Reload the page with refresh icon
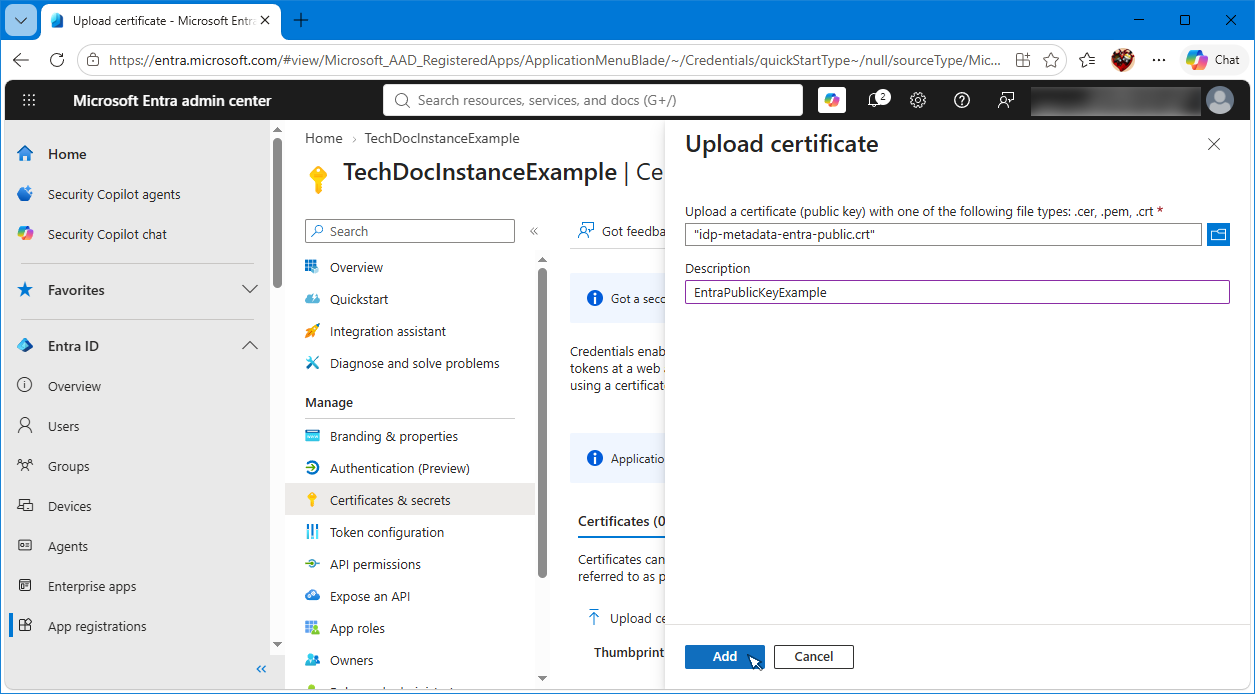This screenshot has width=1255, height=694. point(57,60)
